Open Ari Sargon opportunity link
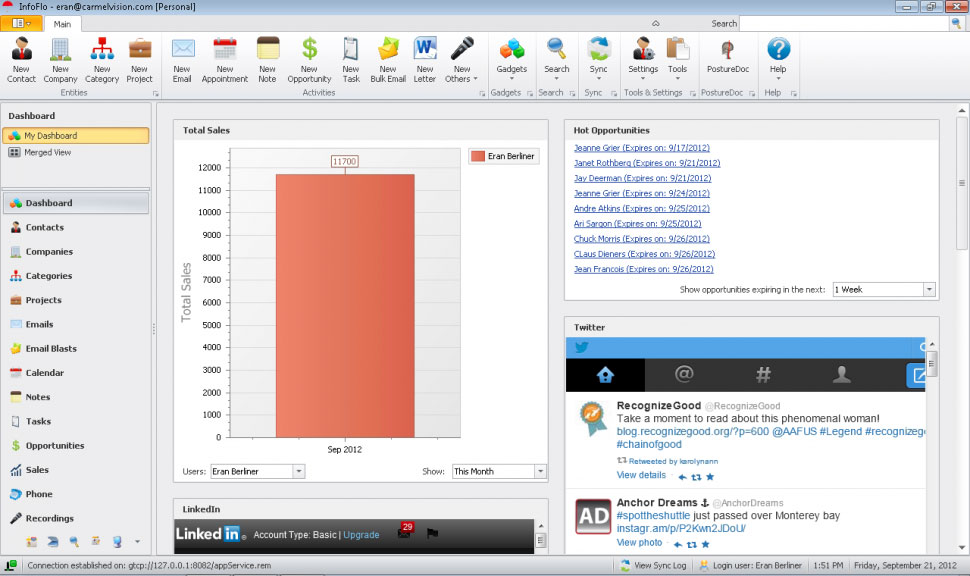Image resolution: width=970 pixels, height=576 pixels. pyautogui.click(x=637, y=224)
